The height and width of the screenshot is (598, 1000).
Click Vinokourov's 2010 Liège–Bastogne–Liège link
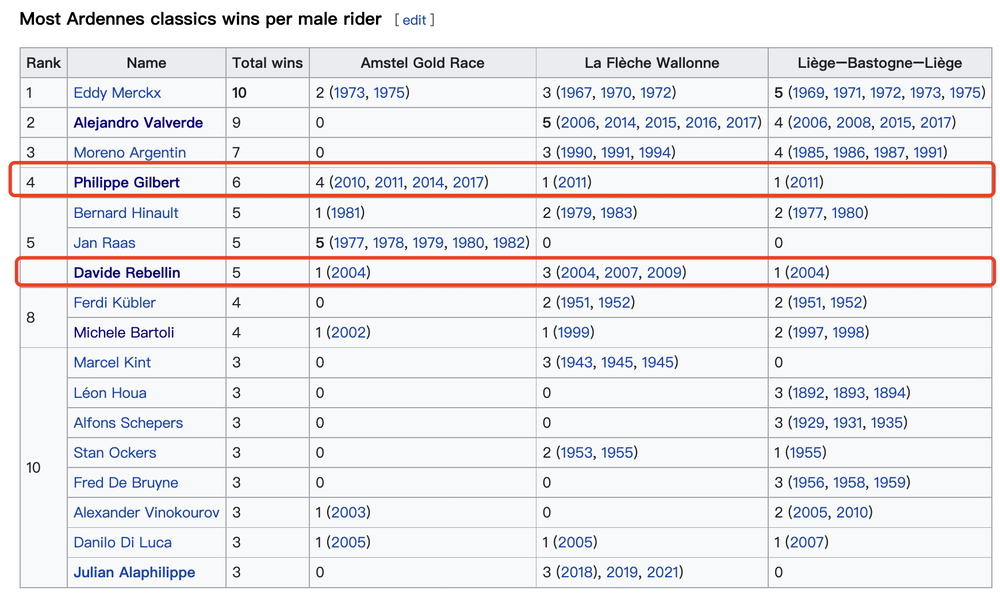click(x=852, y=513)
